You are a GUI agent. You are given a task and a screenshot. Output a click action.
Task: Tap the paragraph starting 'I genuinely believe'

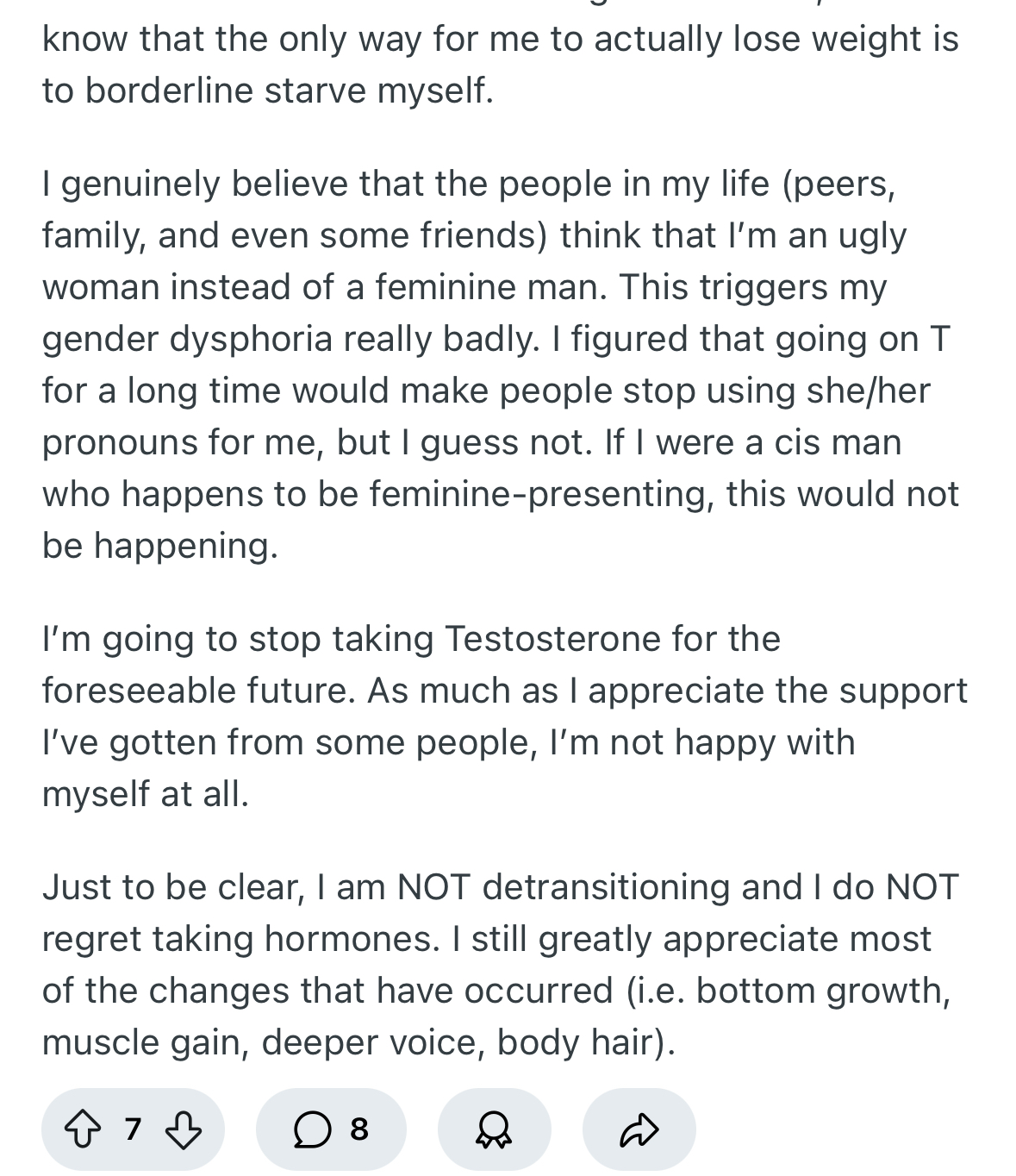click(501, 365)
